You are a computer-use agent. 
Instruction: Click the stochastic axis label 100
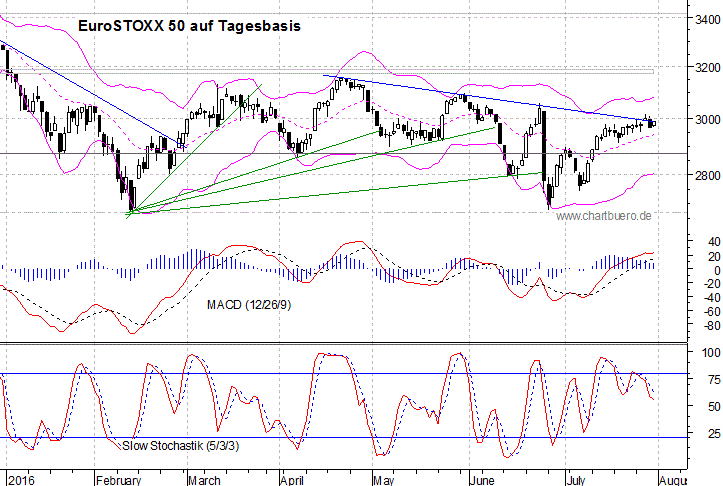point(711,353)
